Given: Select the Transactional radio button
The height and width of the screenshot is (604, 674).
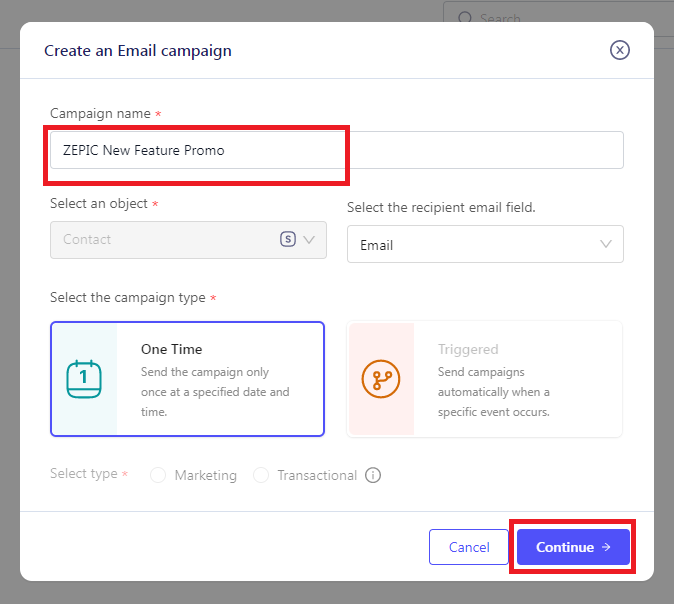Looking at the screenshot, I should 261,475.
